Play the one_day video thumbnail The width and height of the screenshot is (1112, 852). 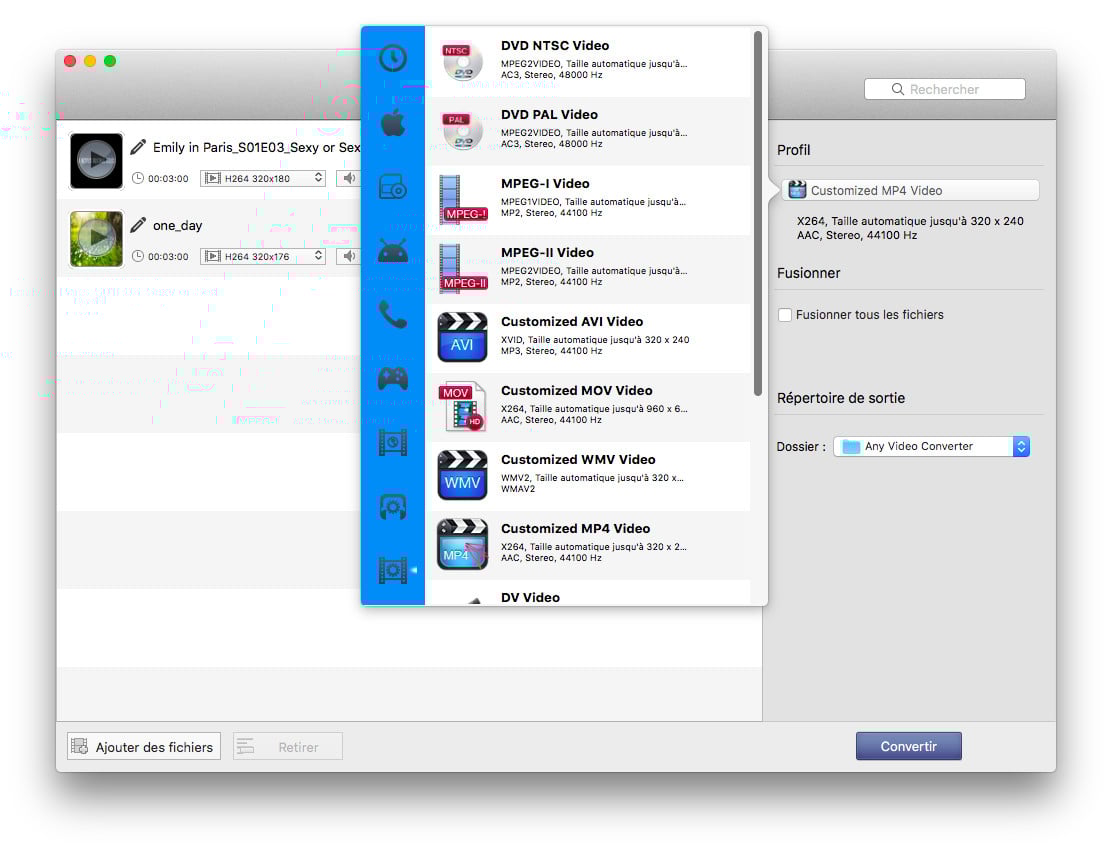(x=96, y=238)
